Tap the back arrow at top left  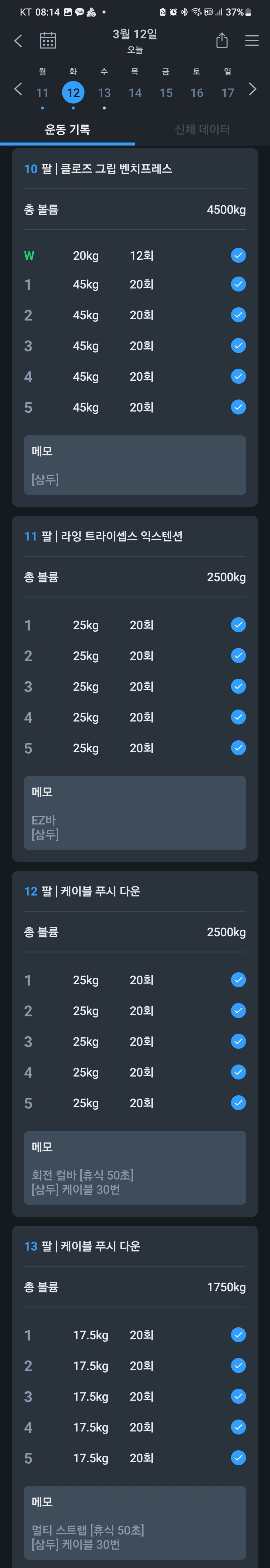click(18, 41)
